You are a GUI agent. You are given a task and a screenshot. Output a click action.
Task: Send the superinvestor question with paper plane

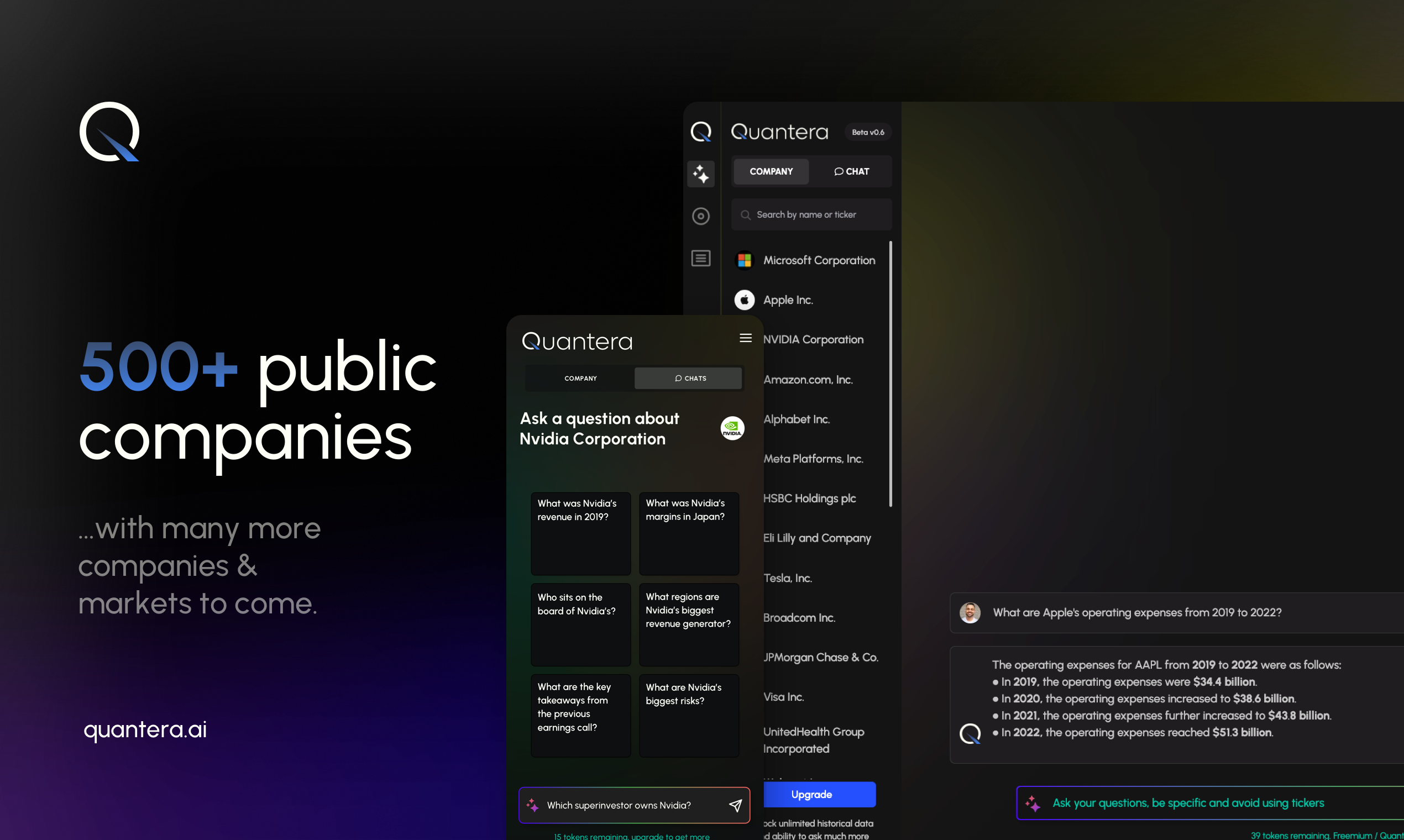coord(735,805)
